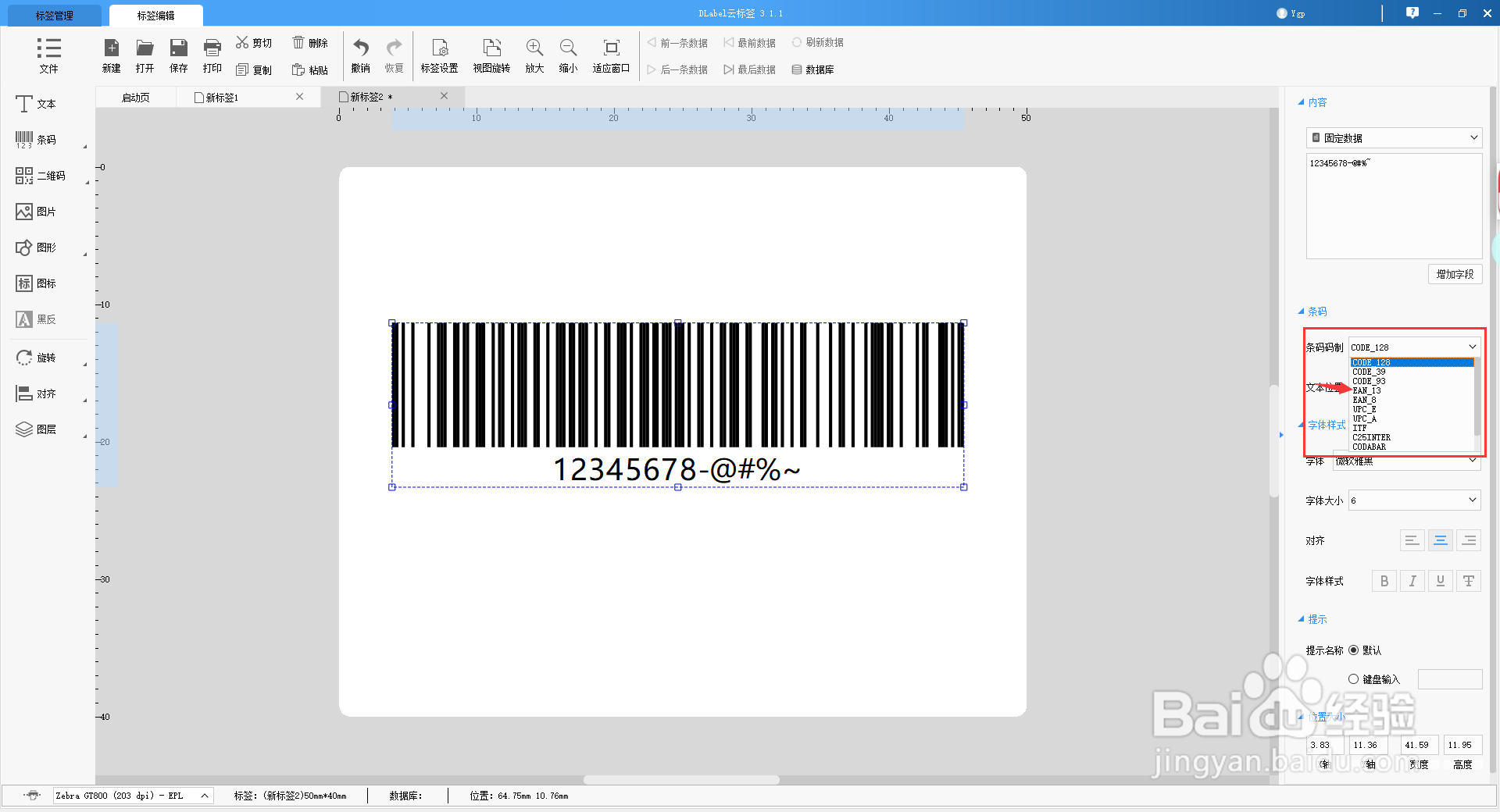Align barcode text to center
The width and height of the screenshot is (1500, 812).
tap(1441, 540)
